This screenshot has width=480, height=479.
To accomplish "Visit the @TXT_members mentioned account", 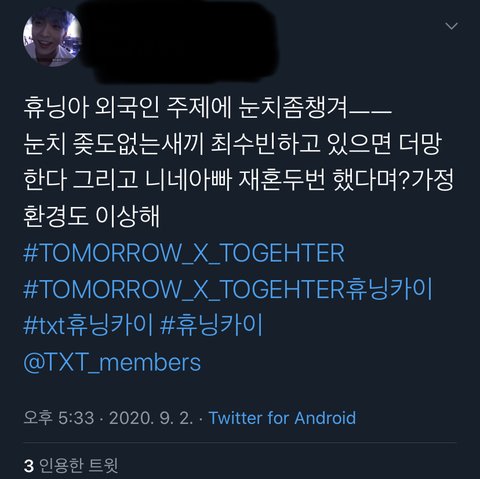I will (x=112, y=362).
